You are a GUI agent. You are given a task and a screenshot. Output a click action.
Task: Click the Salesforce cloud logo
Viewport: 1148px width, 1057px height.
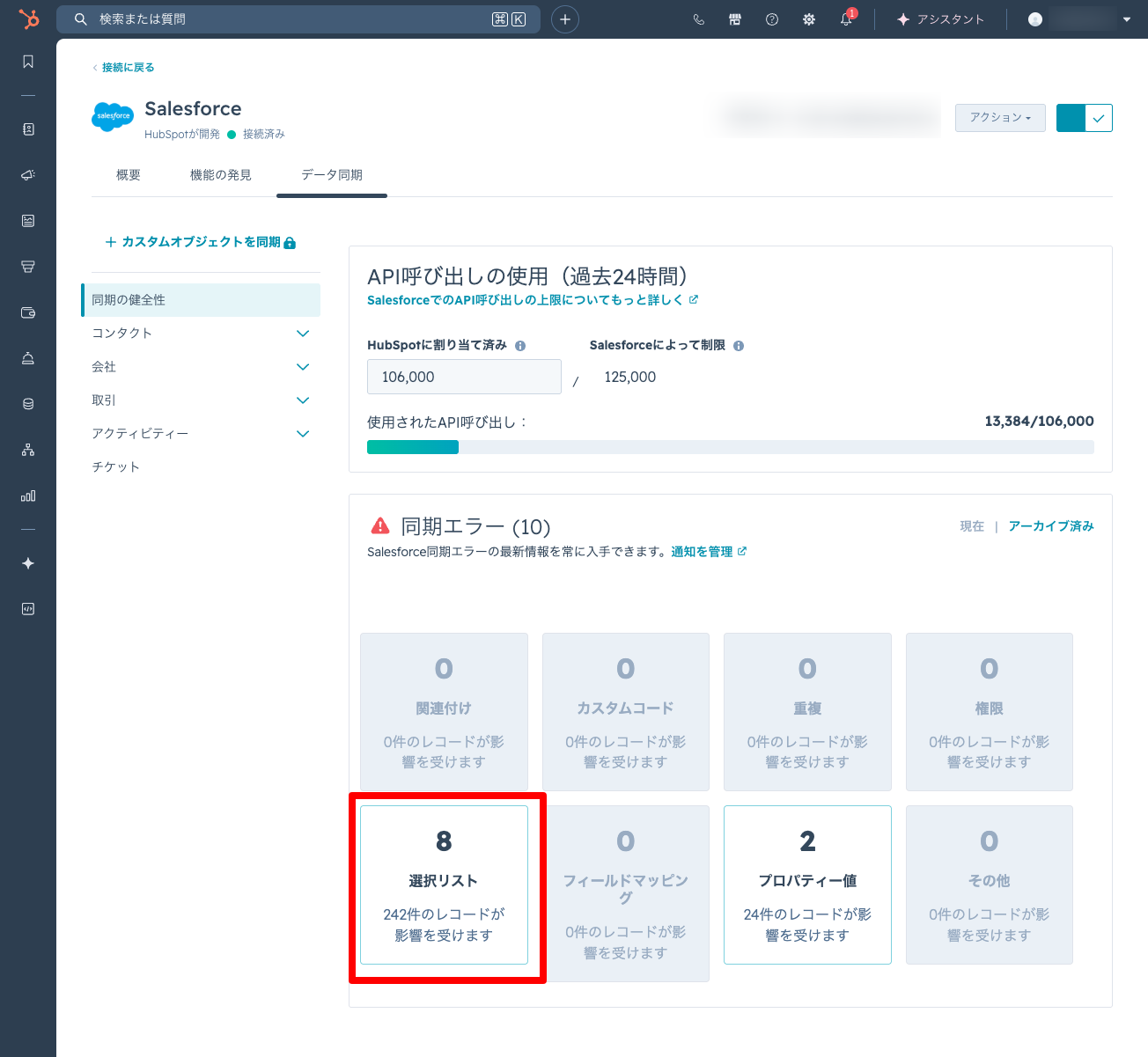pos(113,116)
